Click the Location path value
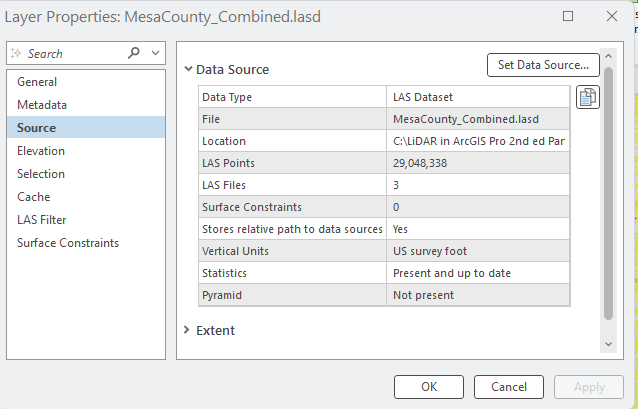638x409 pixels. [478, 141]
